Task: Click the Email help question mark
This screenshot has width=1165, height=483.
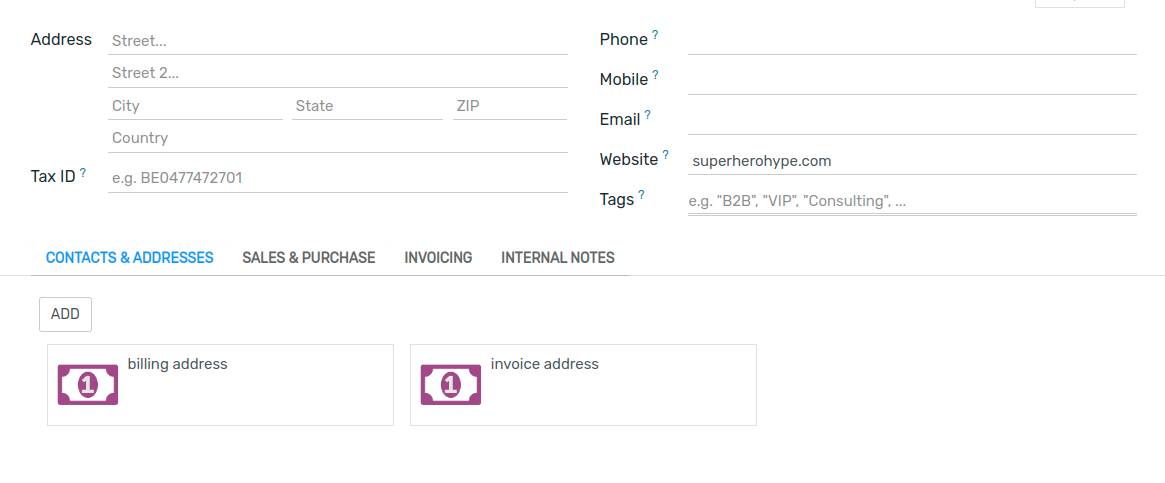Action: pos(647,115)
